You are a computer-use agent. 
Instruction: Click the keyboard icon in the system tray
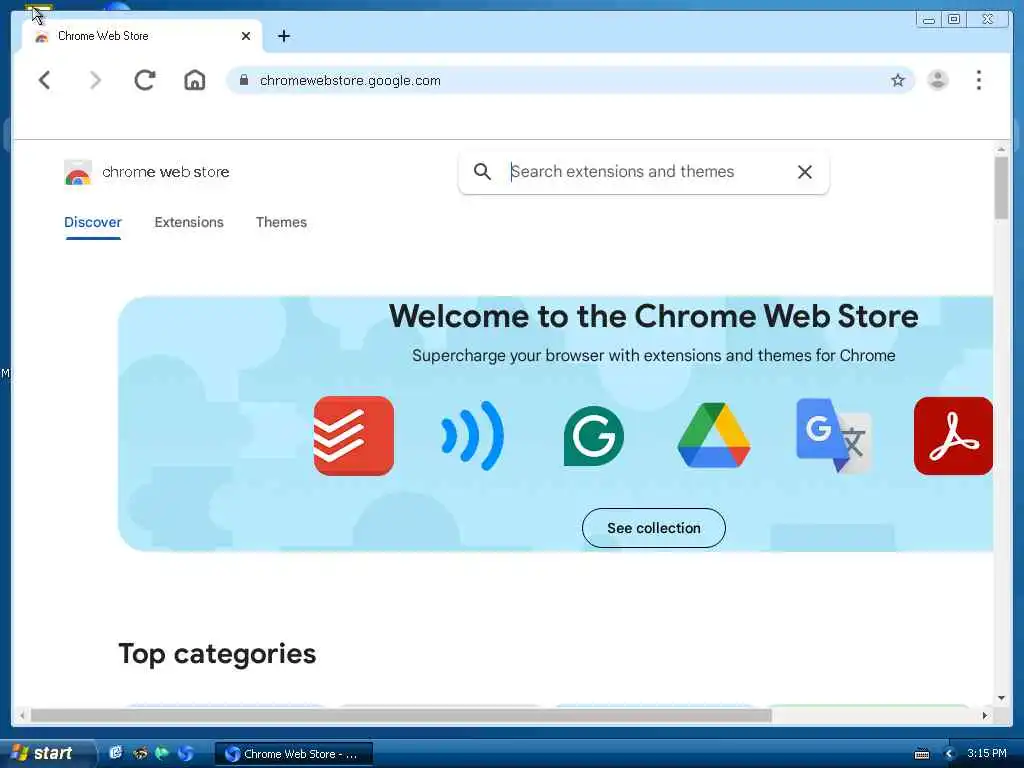point(921,754)
